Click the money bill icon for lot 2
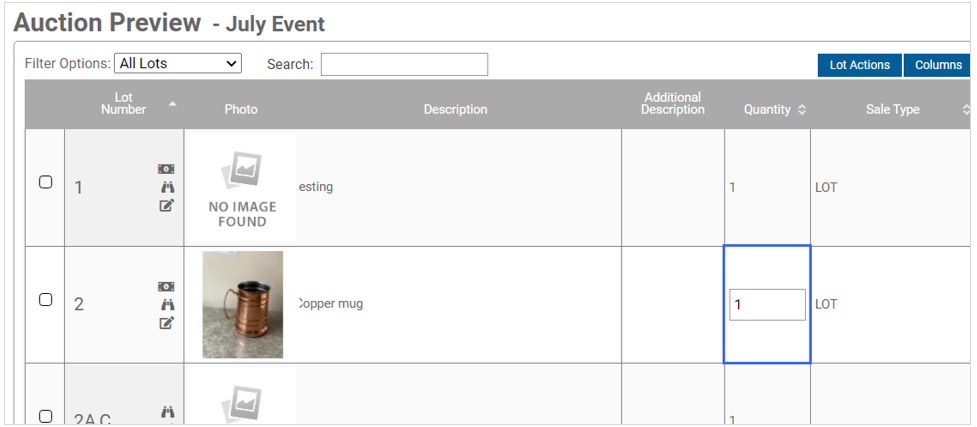 [x=166, y=286]
